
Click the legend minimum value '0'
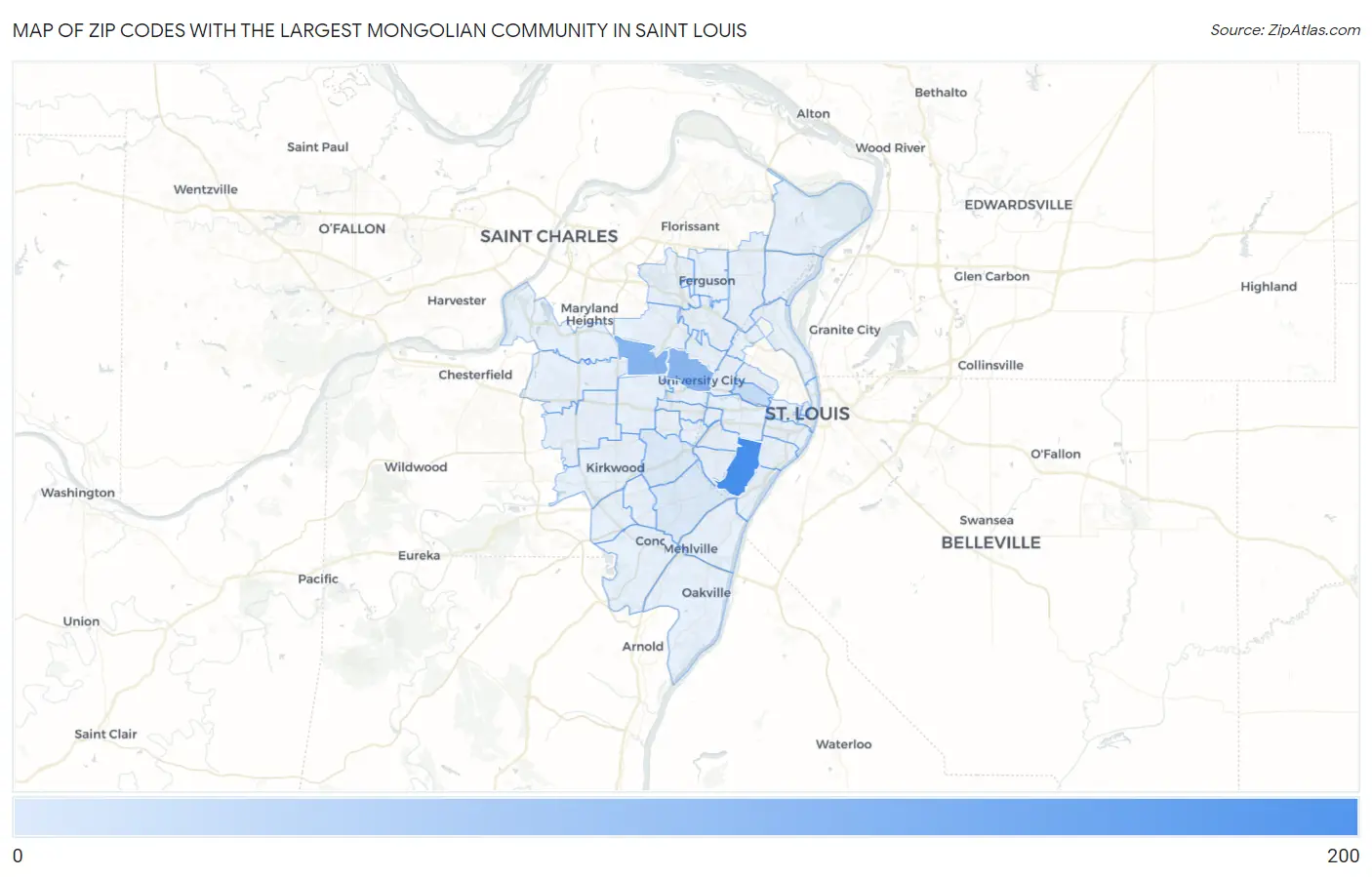pyautogui.click(x=18, y=856)
